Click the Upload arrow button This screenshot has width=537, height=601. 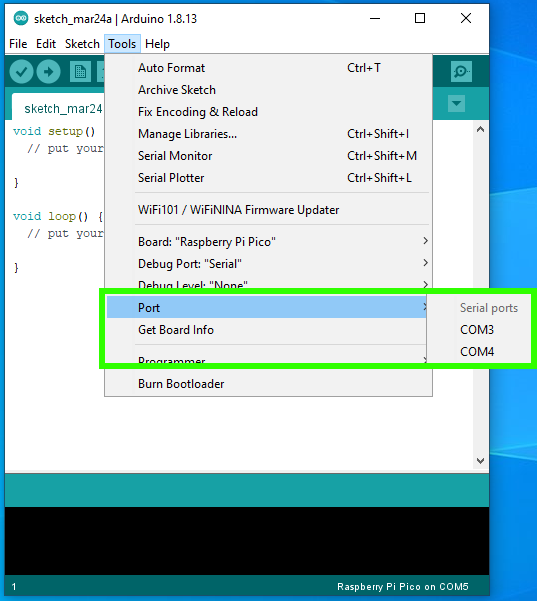(48, 72)
